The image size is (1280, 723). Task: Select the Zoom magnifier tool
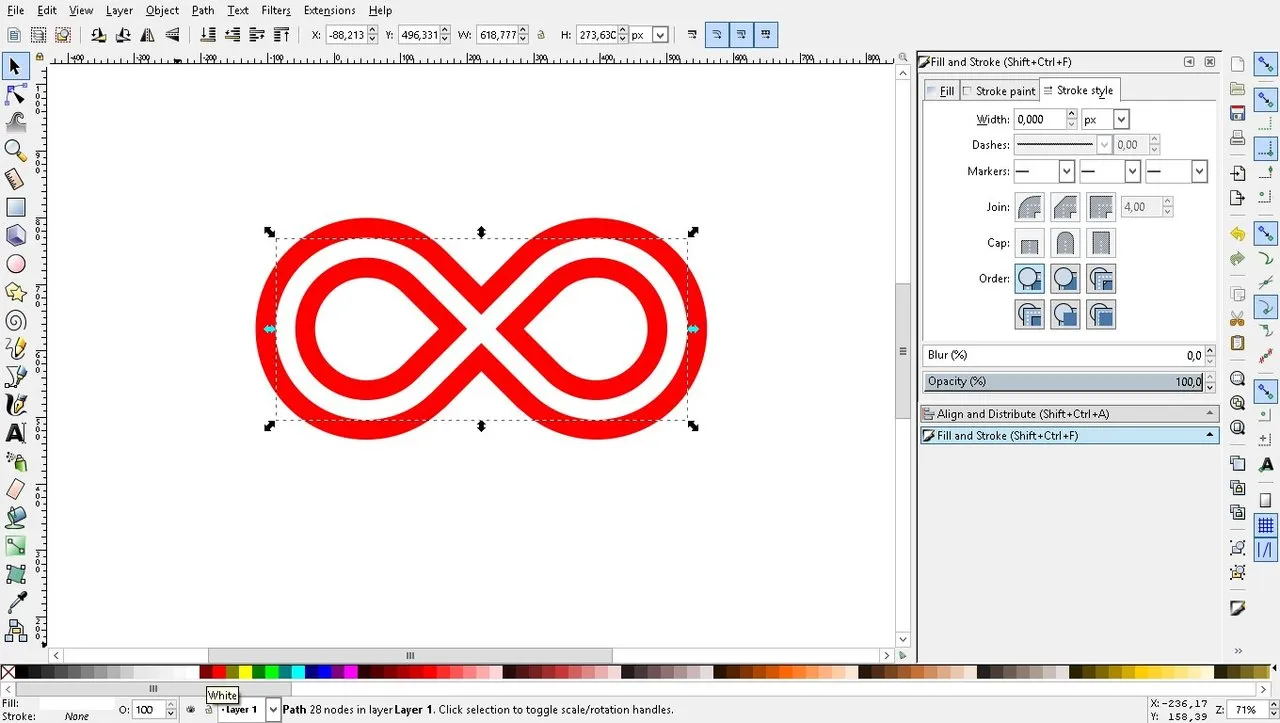[15, 150]
